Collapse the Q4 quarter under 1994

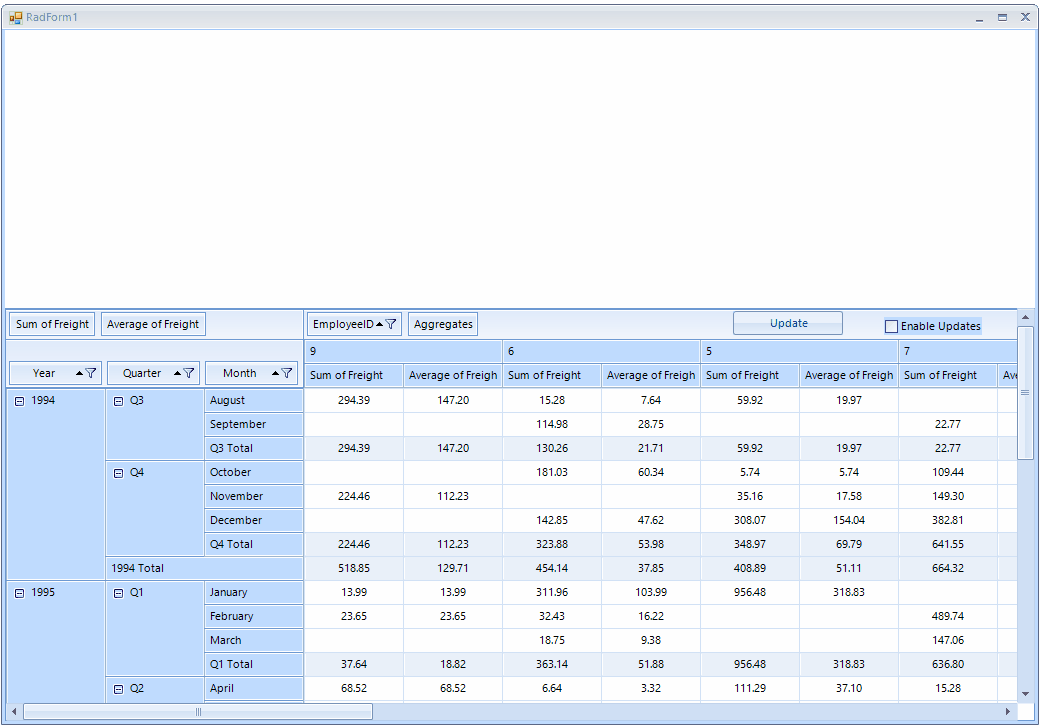click(x=118, y=472)
